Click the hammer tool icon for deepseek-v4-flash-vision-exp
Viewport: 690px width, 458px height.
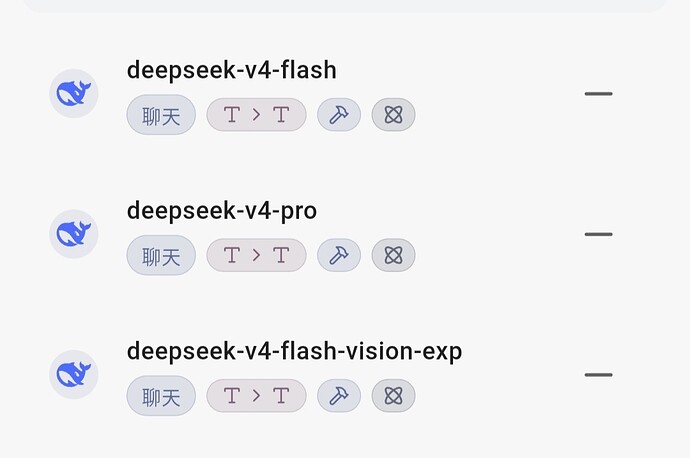tap(339, 396)
